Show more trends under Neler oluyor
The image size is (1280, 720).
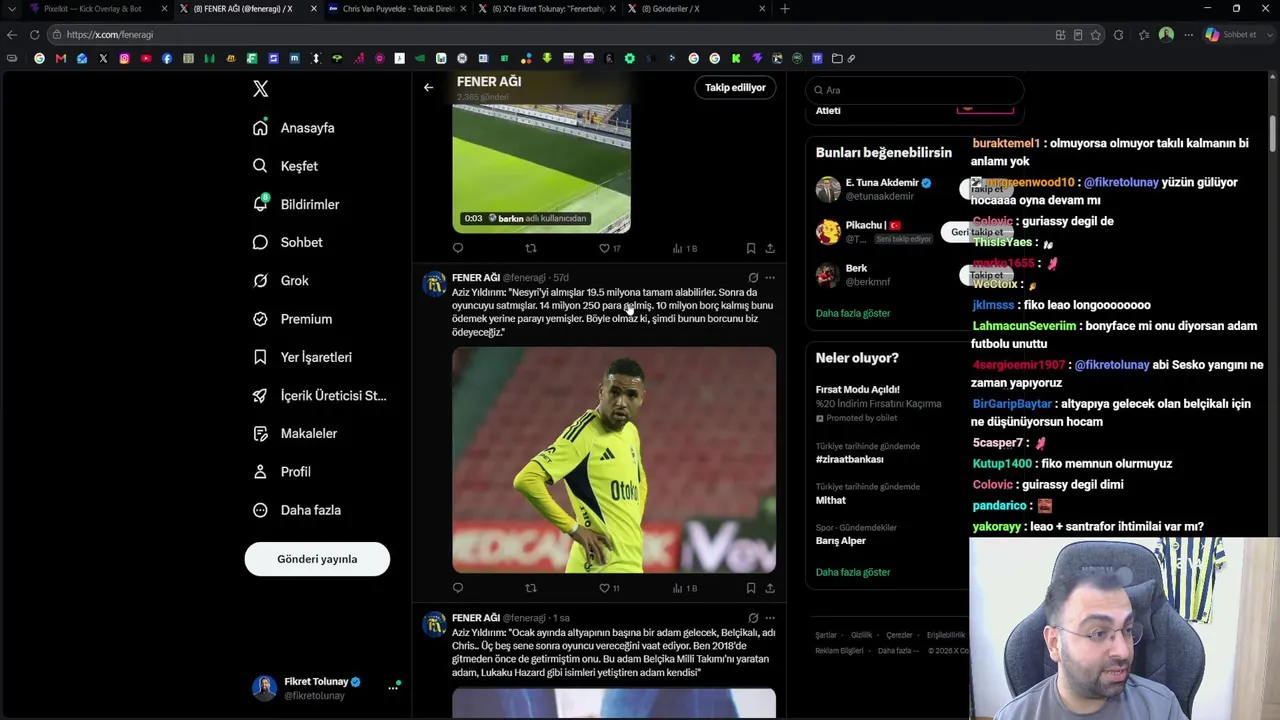pos(853,572)
